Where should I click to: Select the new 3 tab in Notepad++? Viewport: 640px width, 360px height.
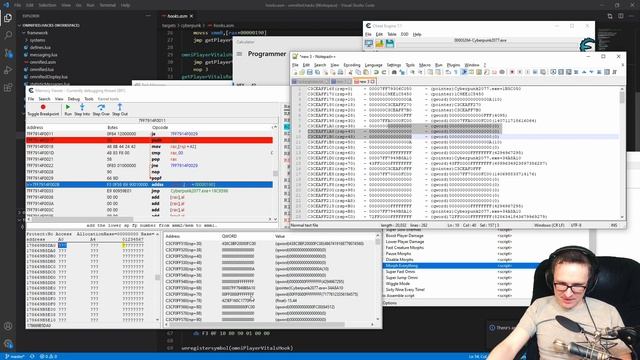point(364,82)
